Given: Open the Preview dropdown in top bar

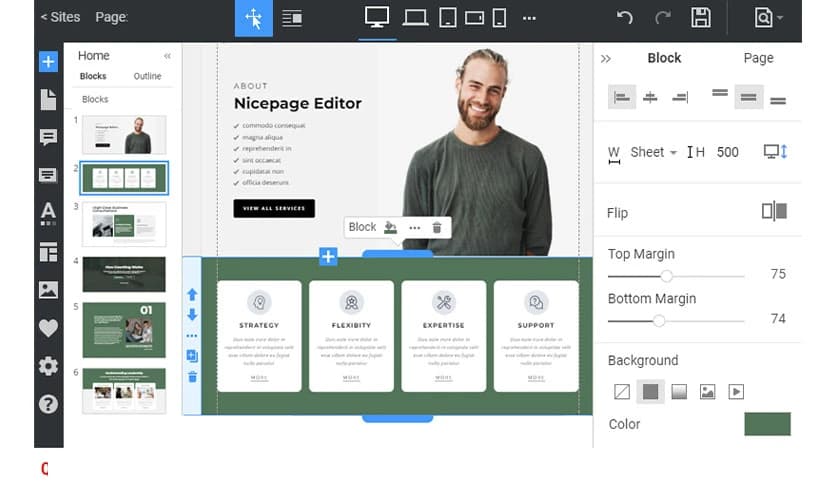Looking at the screenshot, I should pyautogui.click(x=768, y=18).
